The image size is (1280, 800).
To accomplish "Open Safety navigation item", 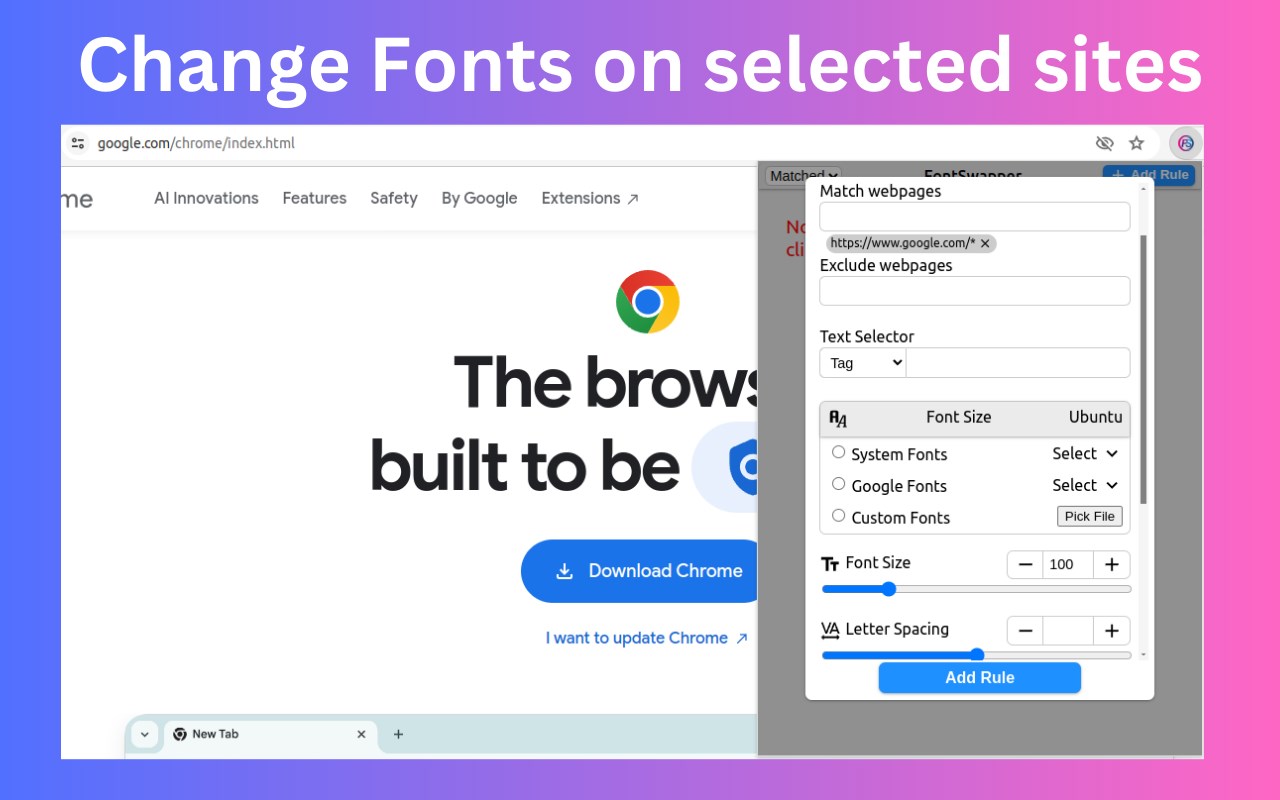I will point(394,198).
